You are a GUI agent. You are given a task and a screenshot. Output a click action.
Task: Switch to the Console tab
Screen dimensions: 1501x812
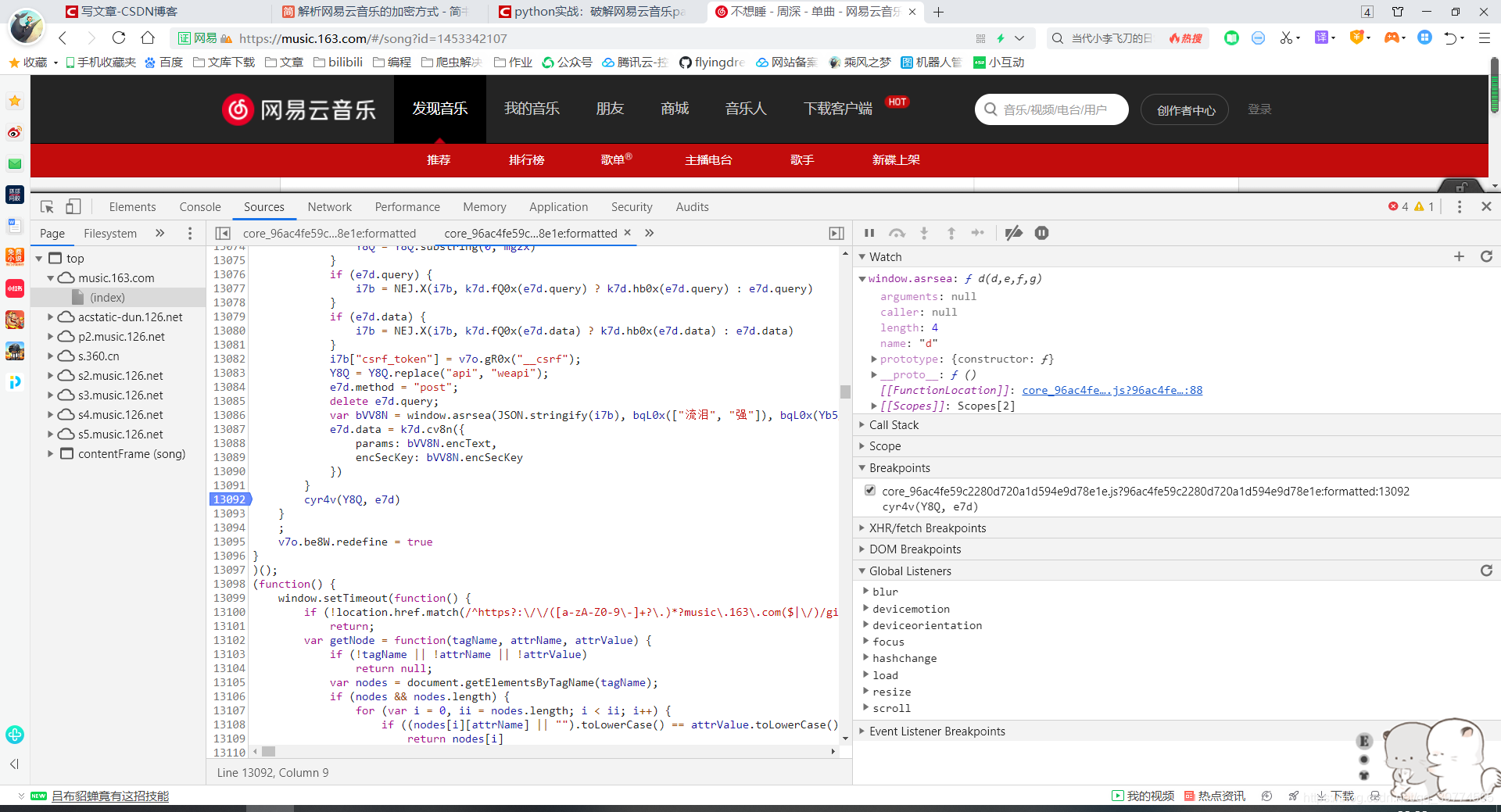click(x=200, y=207)
